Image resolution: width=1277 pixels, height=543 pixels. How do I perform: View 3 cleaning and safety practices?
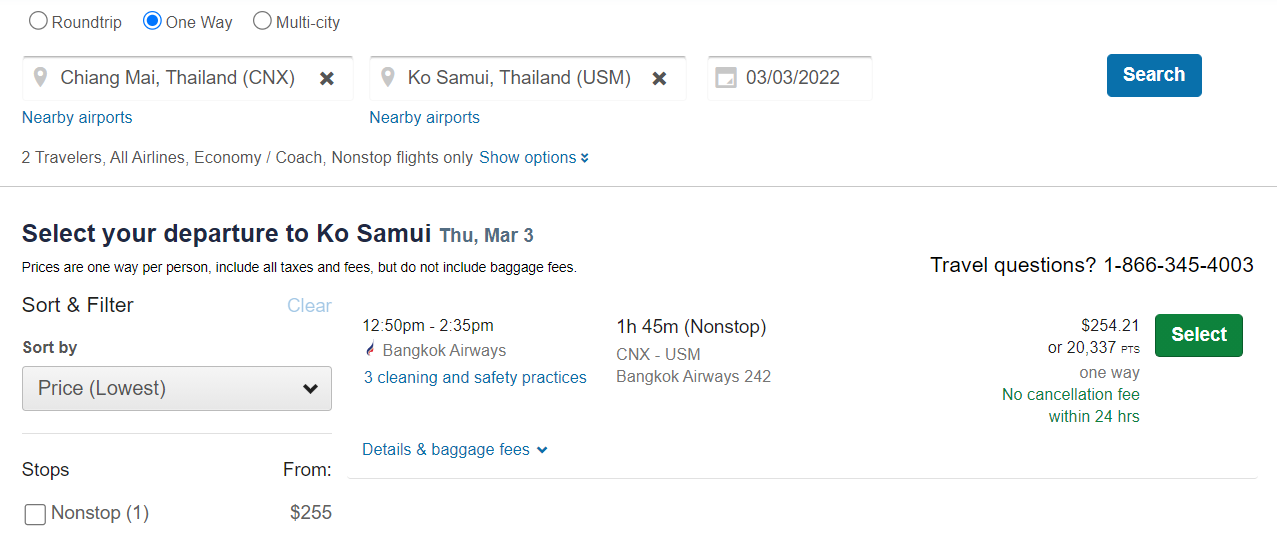[x=475, y=377]
